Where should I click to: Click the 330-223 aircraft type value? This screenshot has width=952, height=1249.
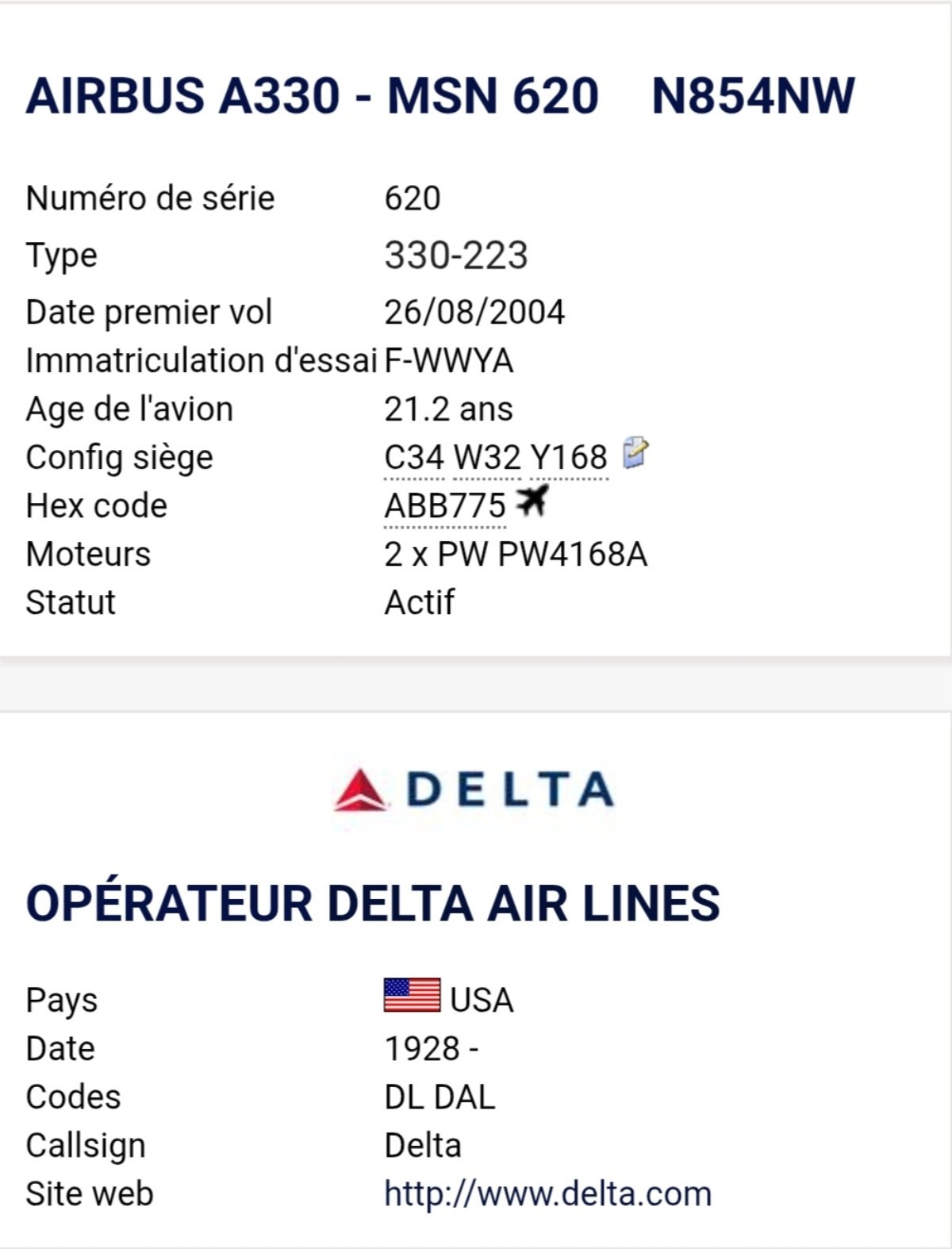(455, 256)
